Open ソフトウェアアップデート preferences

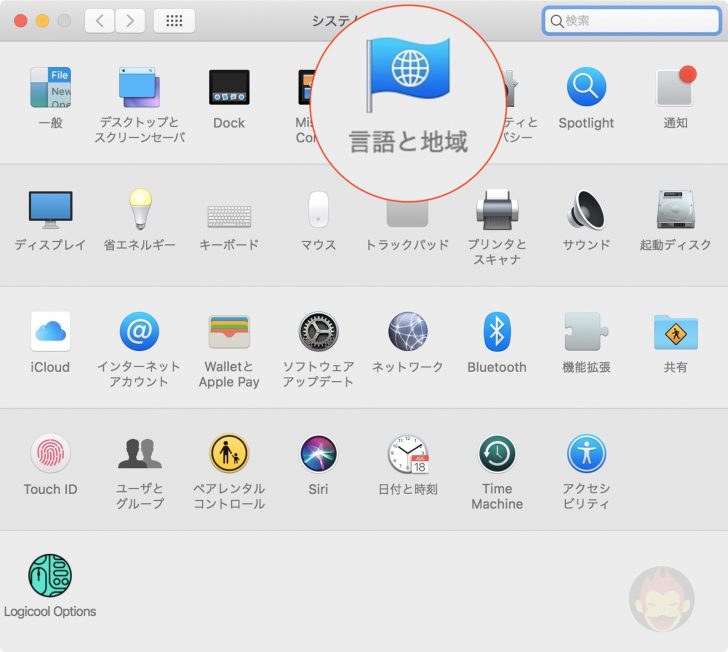318,332
